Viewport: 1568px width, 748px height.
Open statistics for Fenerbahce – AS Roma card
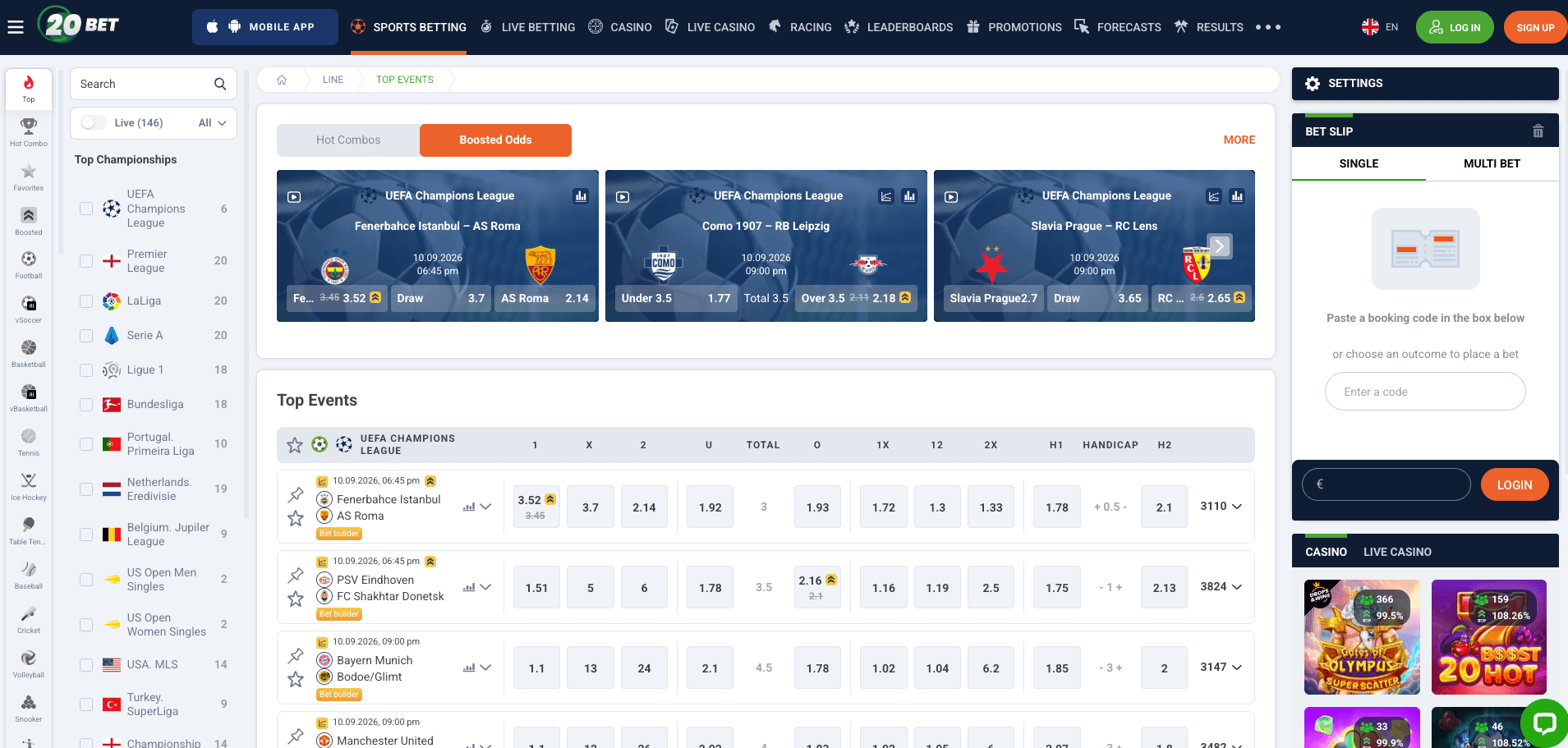point(581,196)
